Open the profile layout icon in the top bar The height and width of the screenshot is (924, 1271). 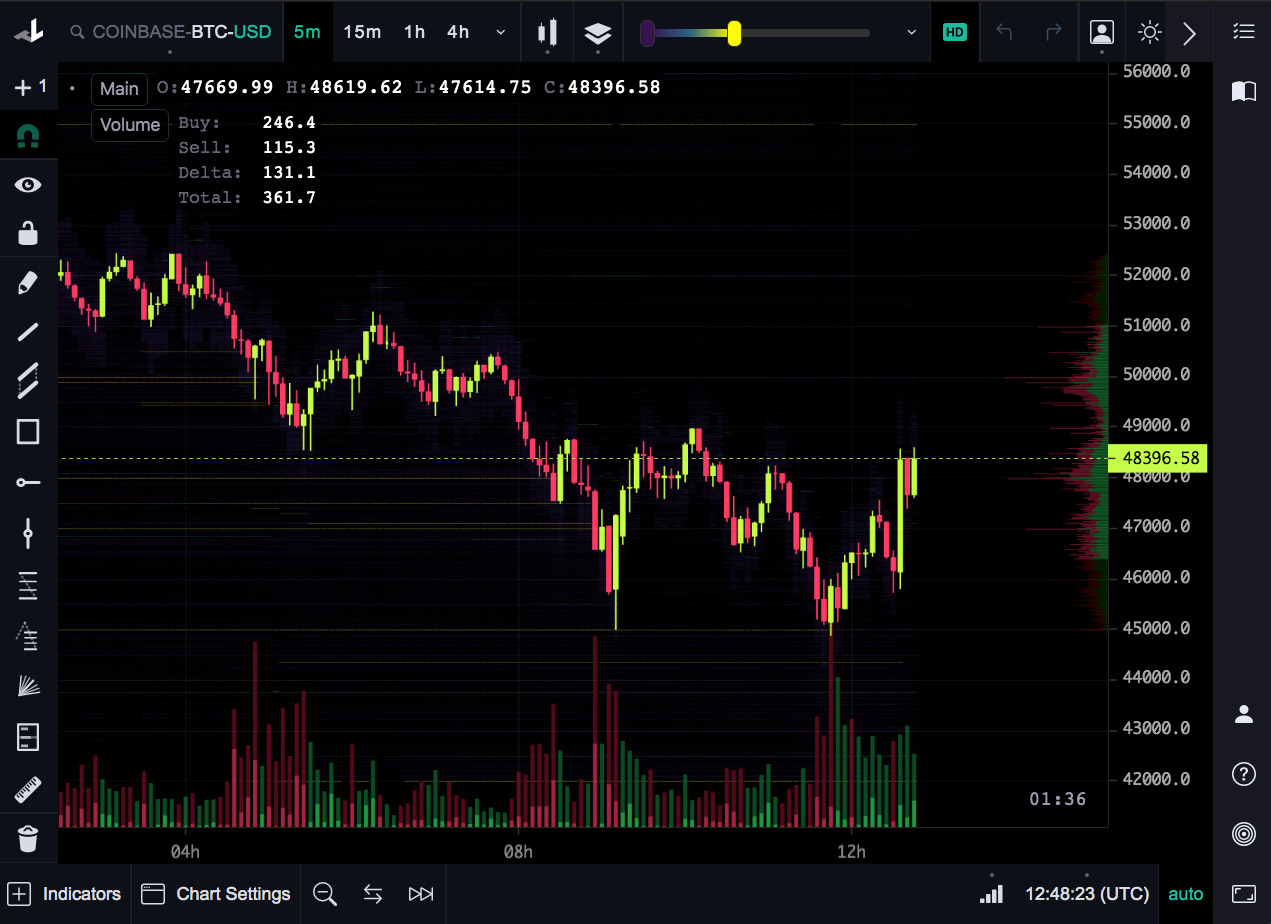[1101, 32]
